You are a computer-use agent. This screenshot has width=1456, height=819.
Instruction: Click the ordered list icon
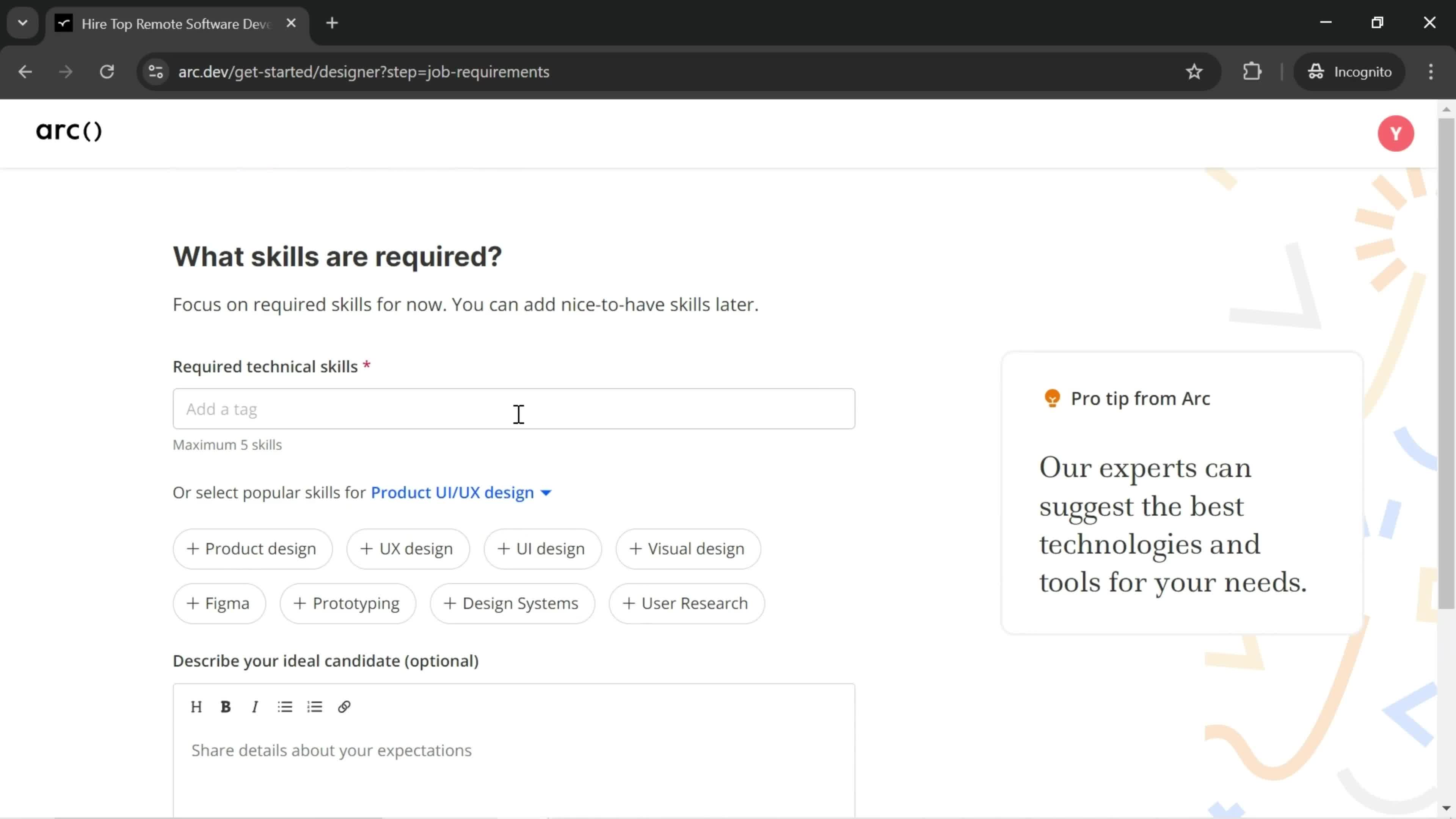(x=315, y=707)
